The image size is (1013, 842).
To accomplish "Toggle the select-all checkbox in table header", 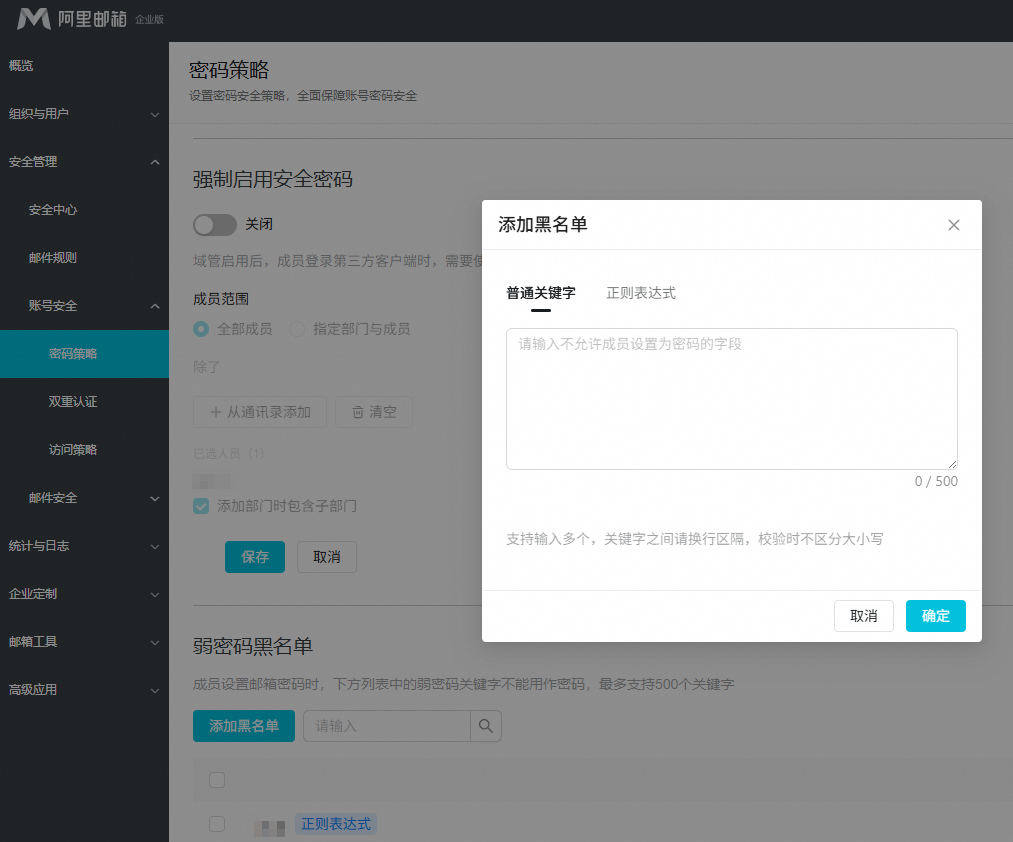I will point(217,780).
